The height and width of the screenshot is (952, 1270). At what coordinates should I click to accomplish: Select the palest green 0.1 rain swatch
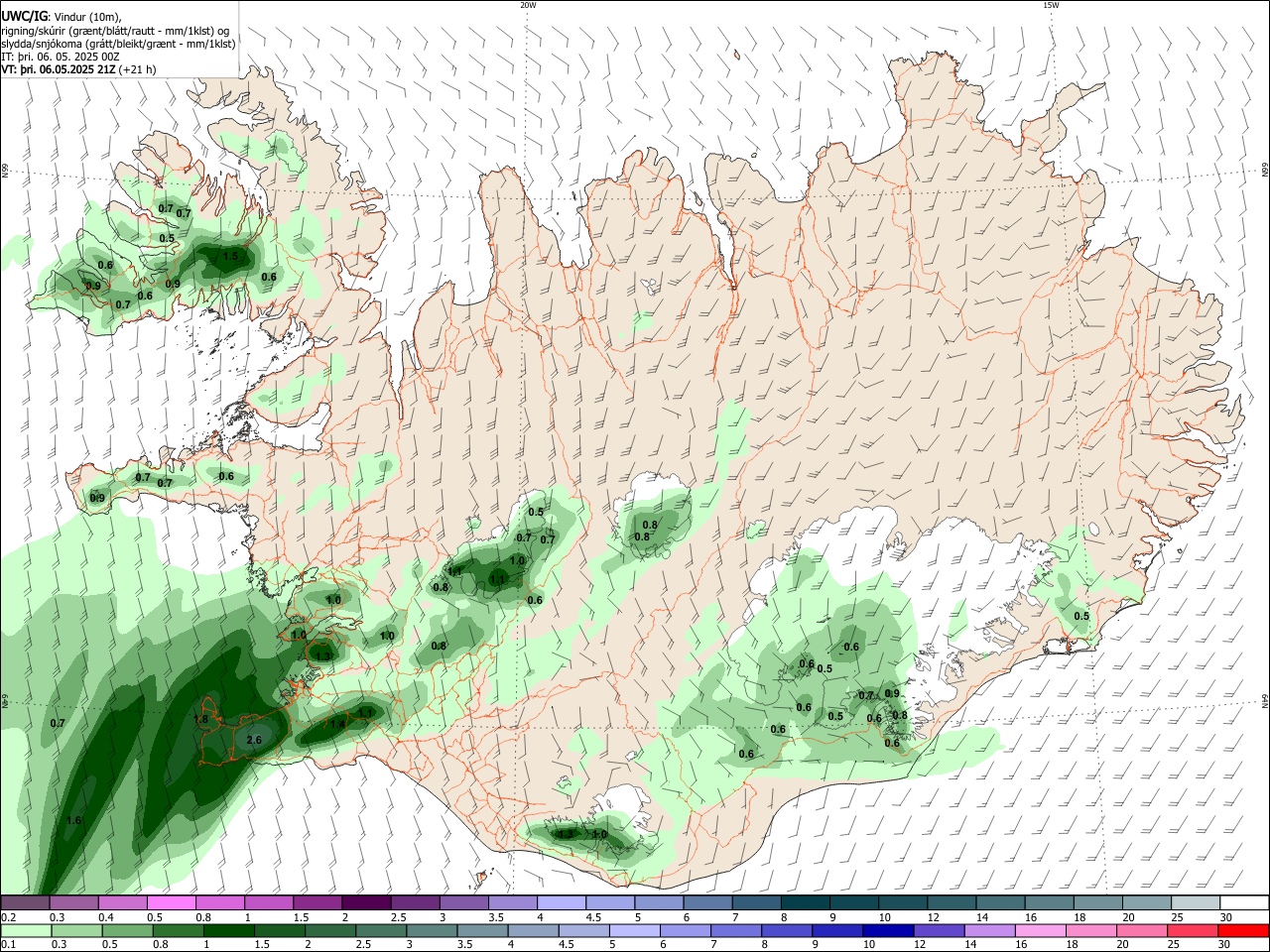[x=25, y=930]
